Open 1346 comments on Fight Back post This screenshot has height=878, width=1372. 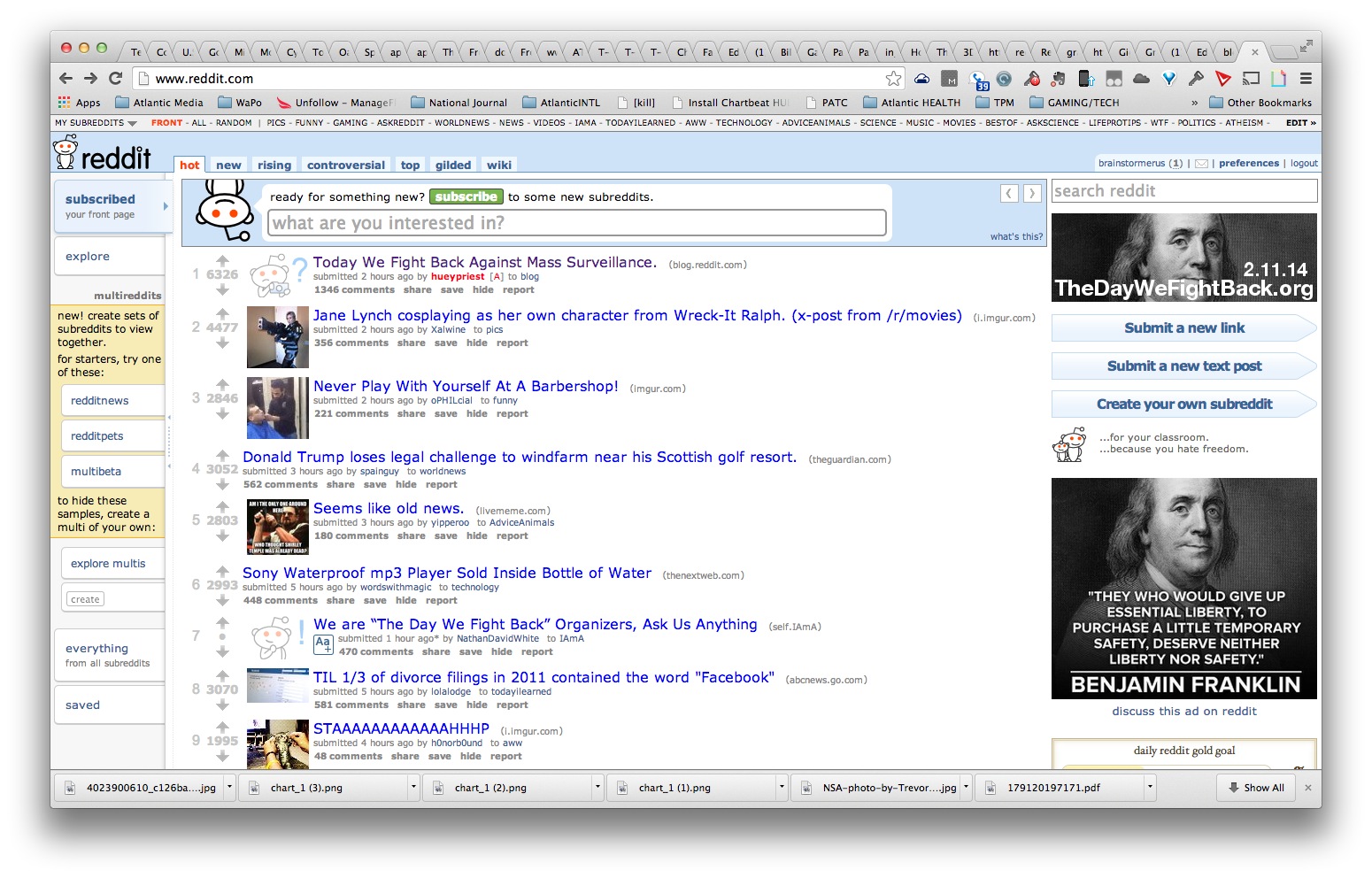tap(354, 289)
